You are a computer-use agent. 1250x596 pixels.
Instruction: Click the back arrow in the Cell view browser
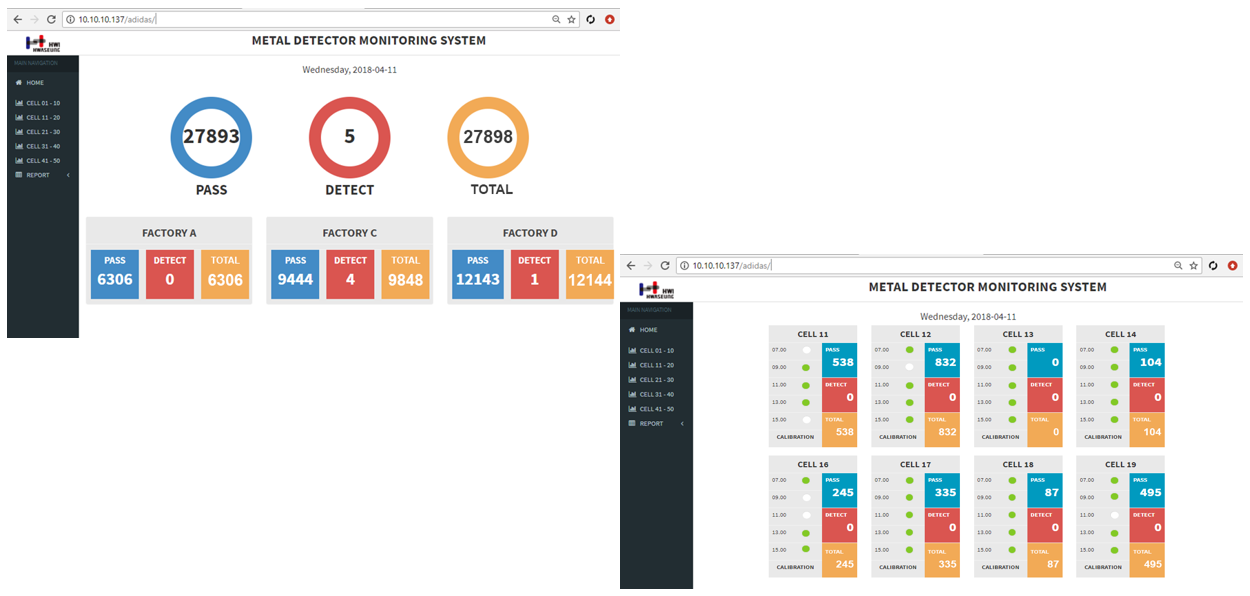630,265
